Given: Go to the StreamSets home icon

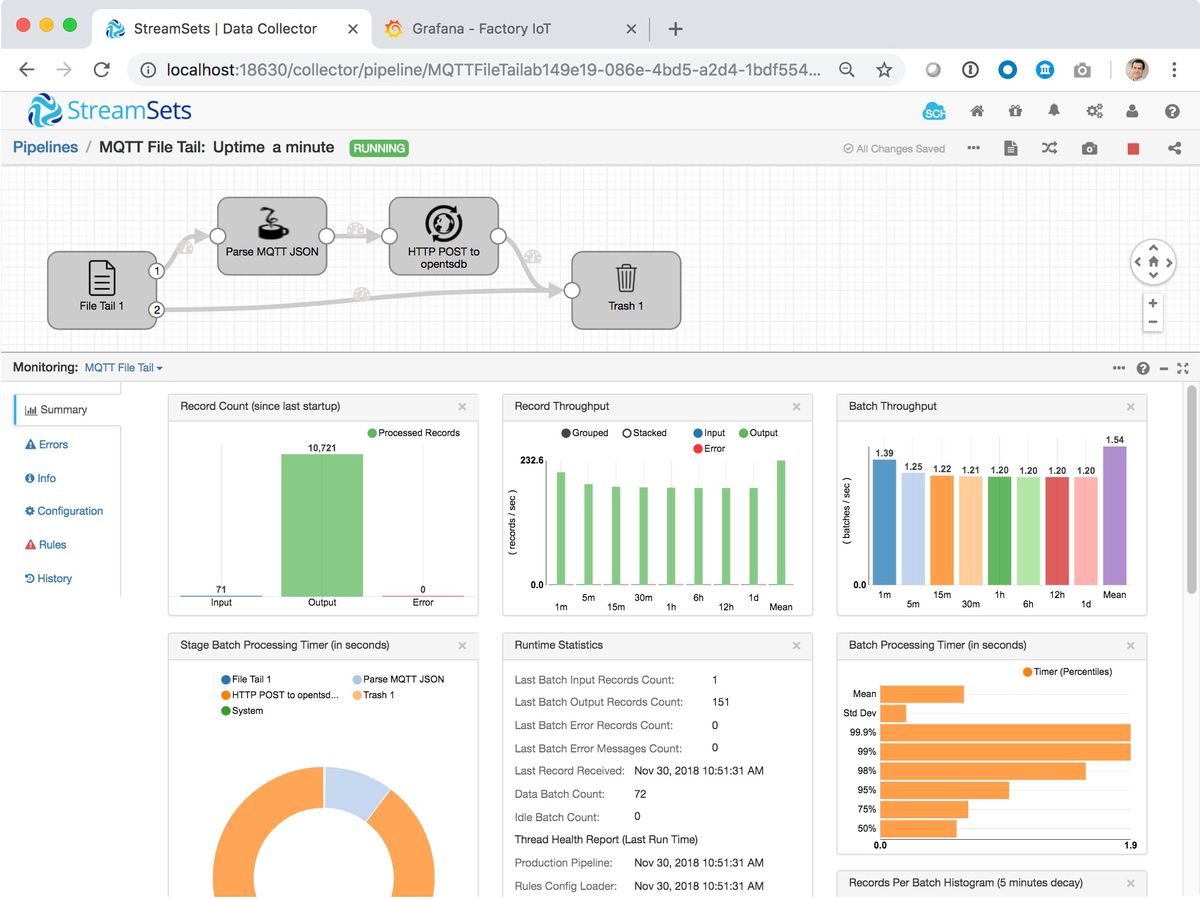Looking at the screenshot, I should click(977, 111).
